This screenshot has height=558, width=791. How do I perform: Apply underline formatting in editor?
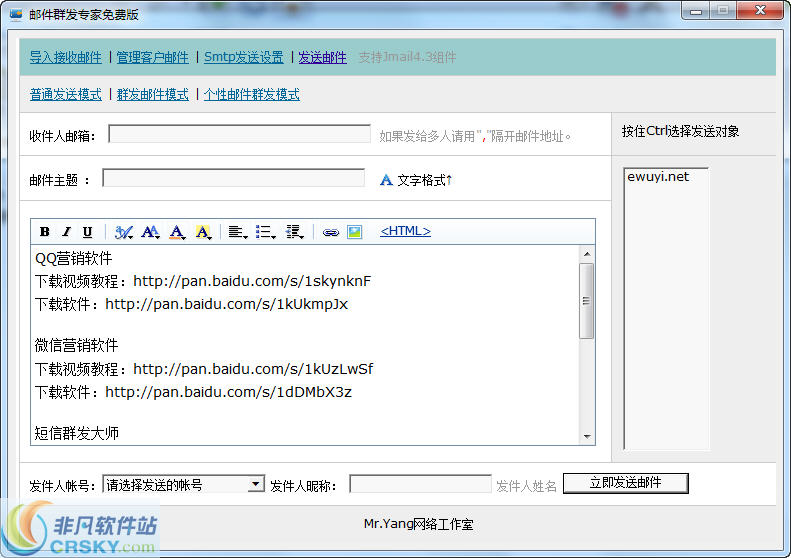click(87, 232)
